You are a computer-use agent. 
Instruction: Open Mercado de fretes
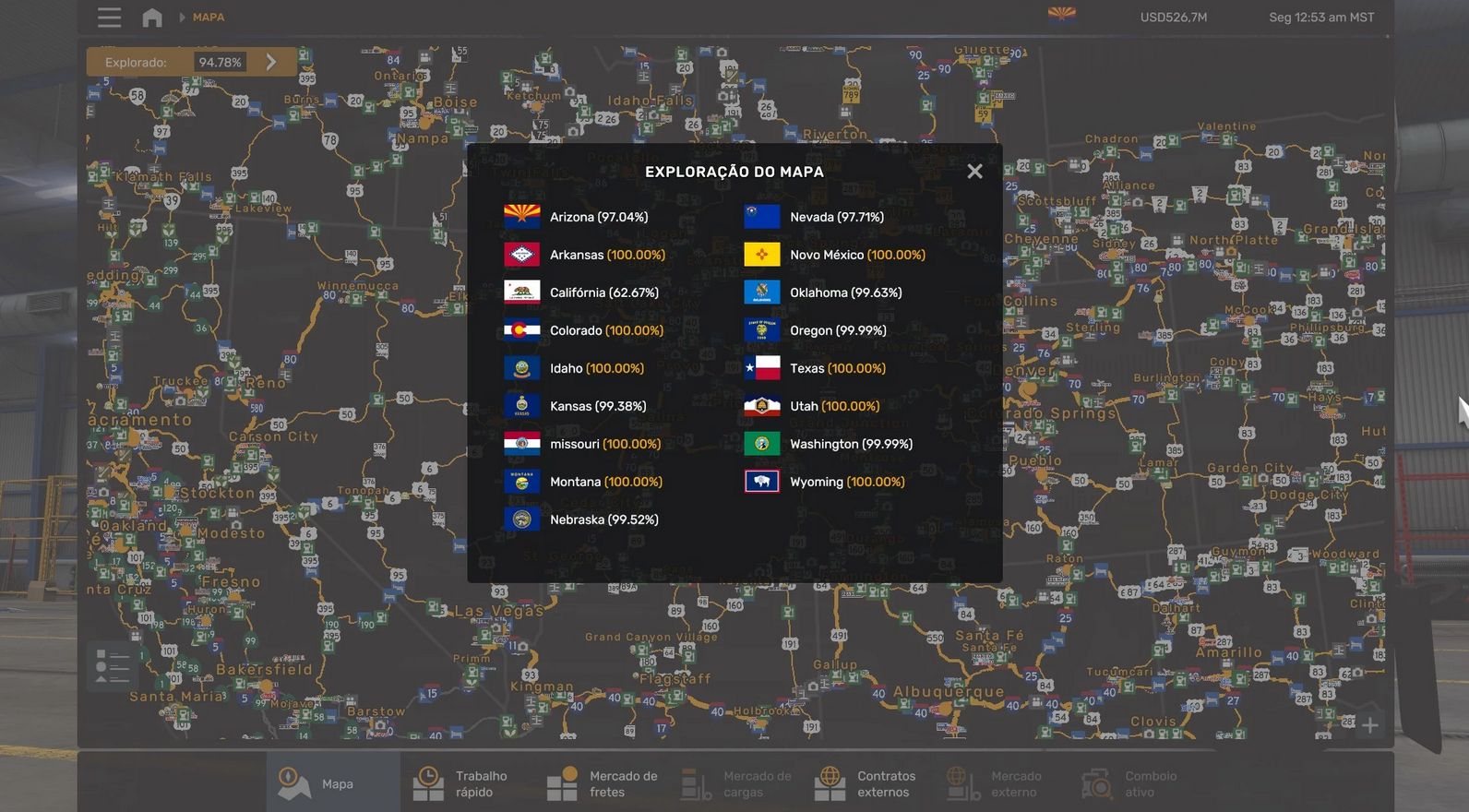click(601, 783)
